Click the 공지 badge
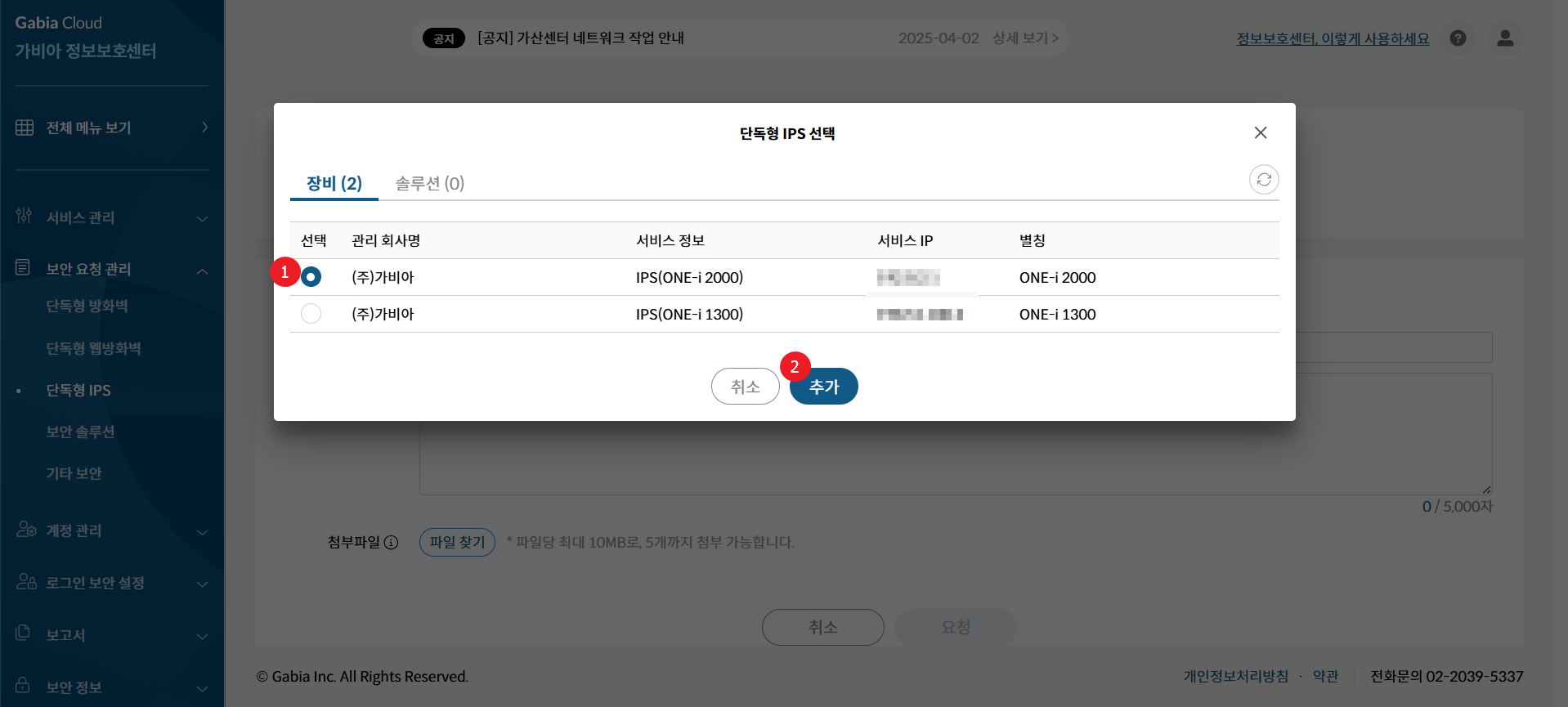The width and height of the screenshot is (1568, 707). point(444,38)
